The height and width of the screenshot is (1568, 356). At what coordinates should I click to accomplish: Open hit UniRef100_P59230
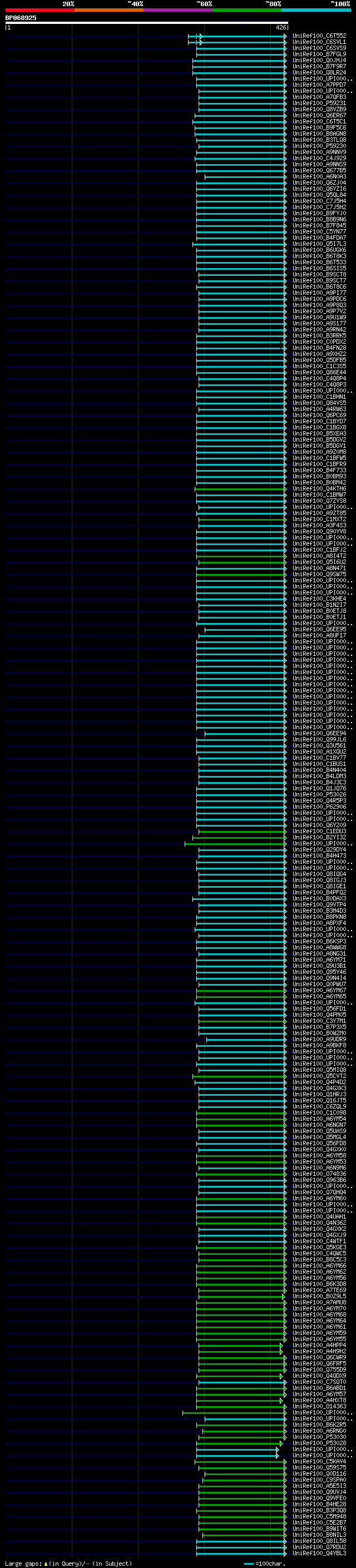[319, 146]
